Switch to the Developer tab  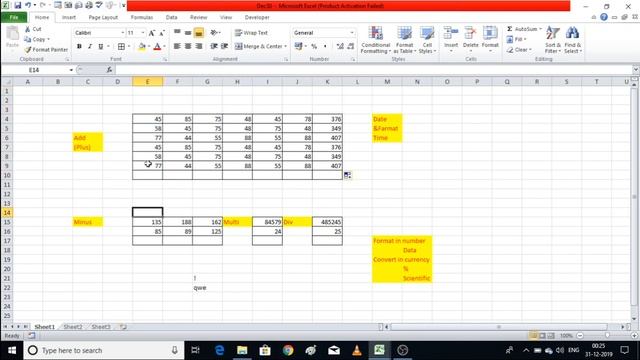[x=257, y=18]
